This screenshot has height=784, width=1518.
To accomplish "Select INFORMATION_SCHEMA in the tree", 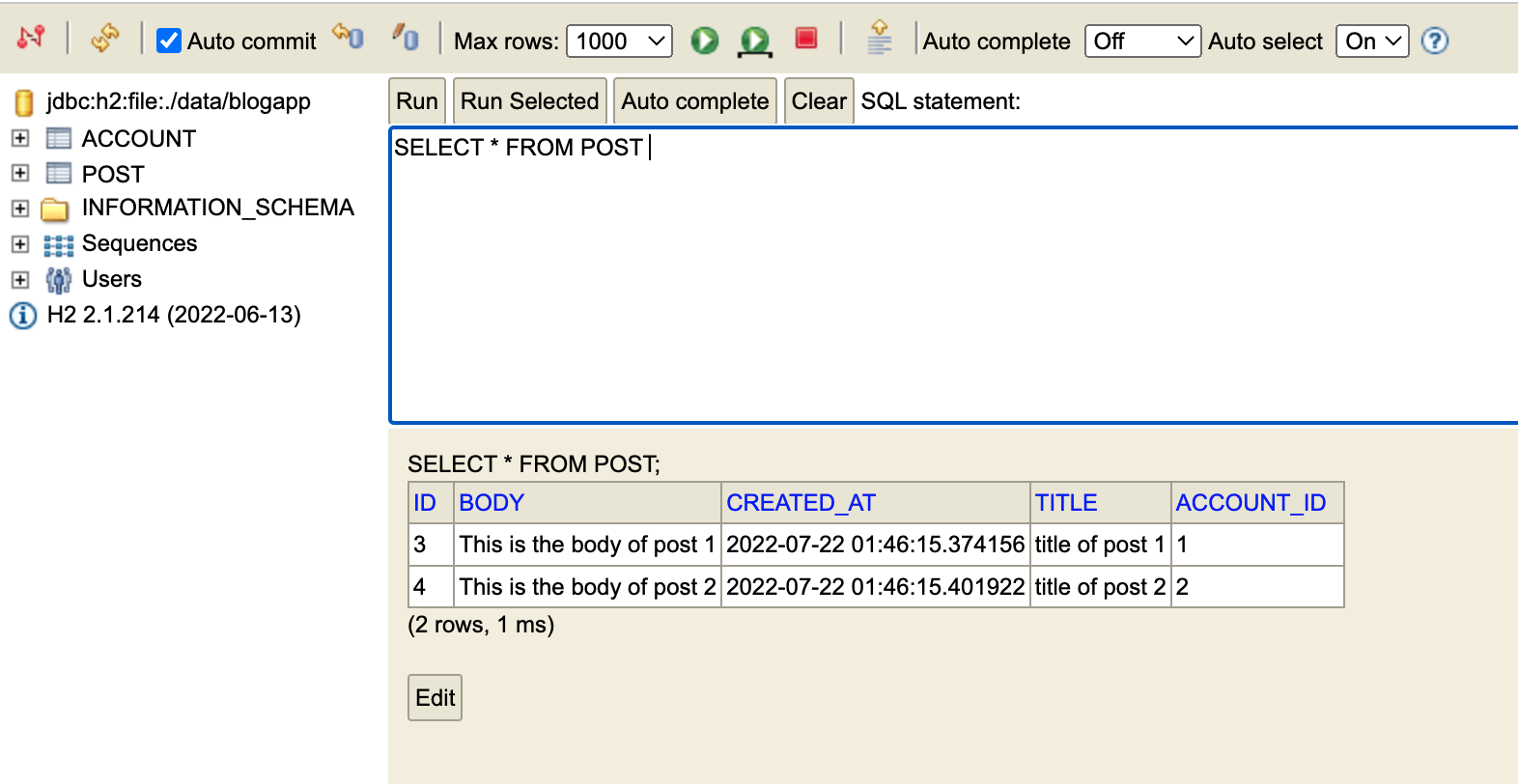I will pos(218,208).
